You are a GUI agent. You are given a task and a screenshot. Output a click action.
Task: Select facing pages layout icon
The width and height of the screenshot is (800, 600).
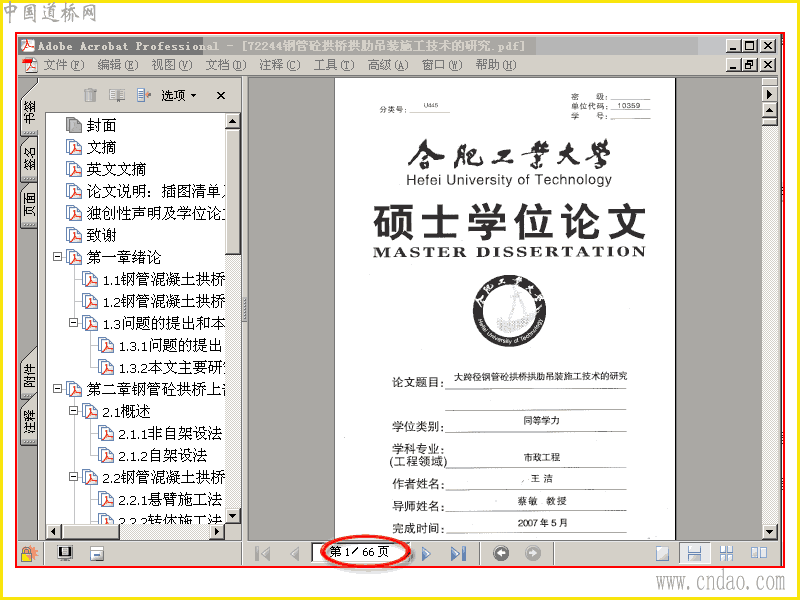(x=759, y=553)
